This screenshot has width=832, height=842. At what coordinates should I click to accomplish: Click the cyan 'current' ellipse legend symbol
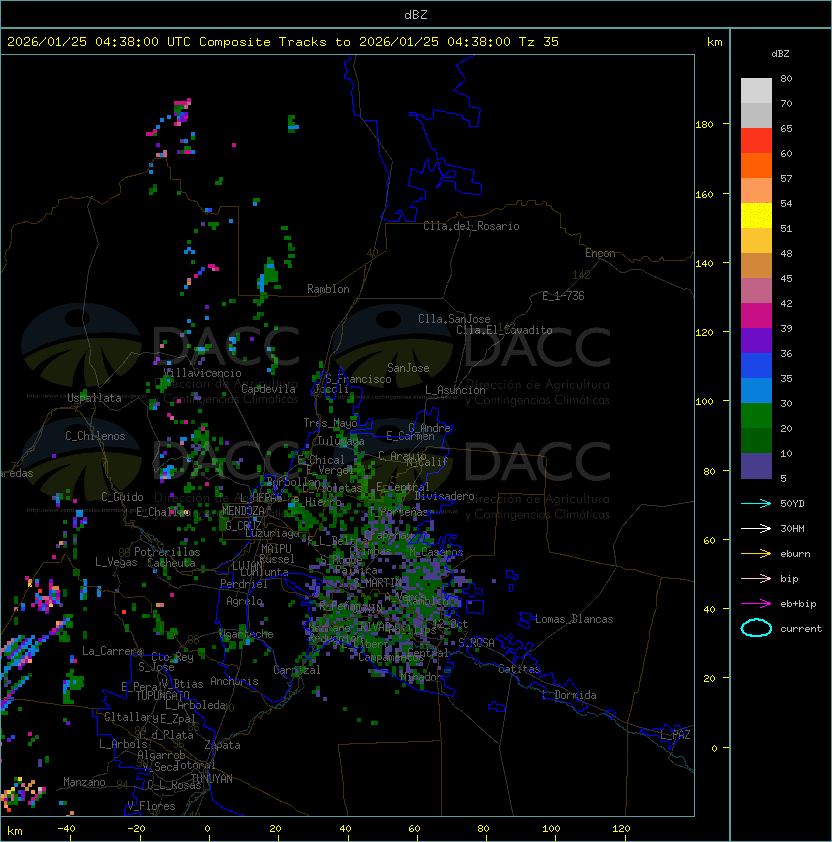point(756,628)
